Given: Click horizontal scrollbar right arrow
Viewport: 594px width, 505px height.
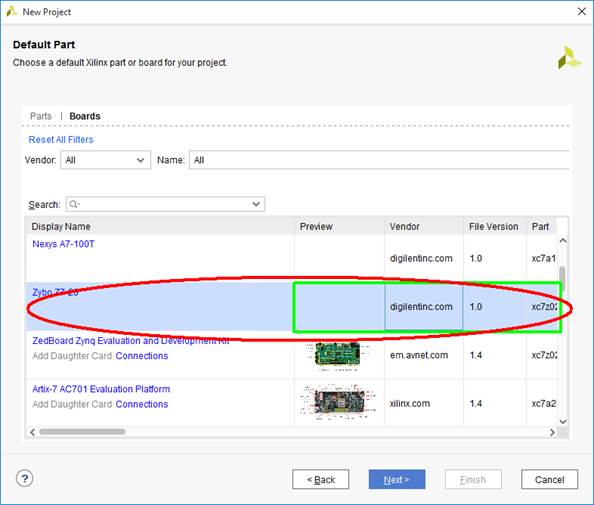Looking at the screenshot, I should (552, 432).
